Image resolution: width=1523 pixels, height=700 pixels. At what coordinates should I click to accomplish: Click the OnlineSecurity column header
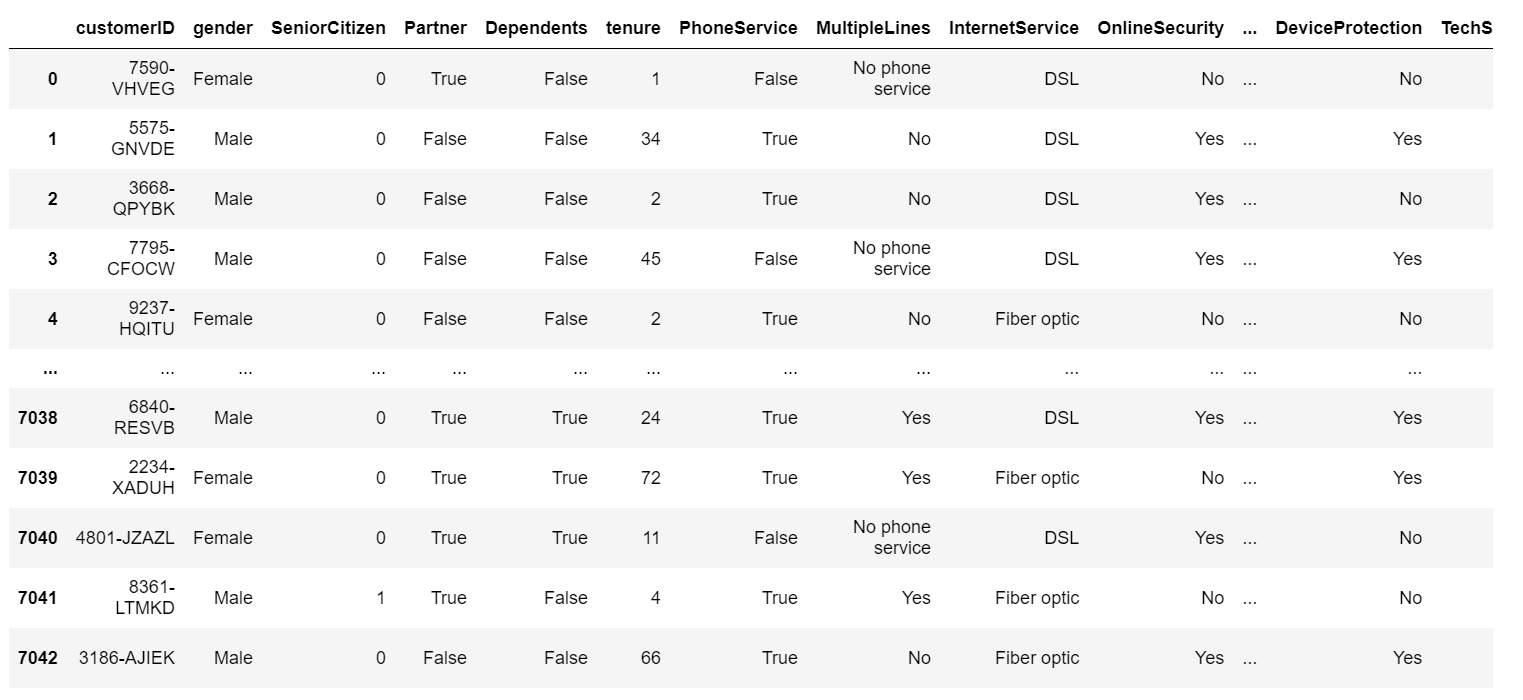pos(1160,28)
